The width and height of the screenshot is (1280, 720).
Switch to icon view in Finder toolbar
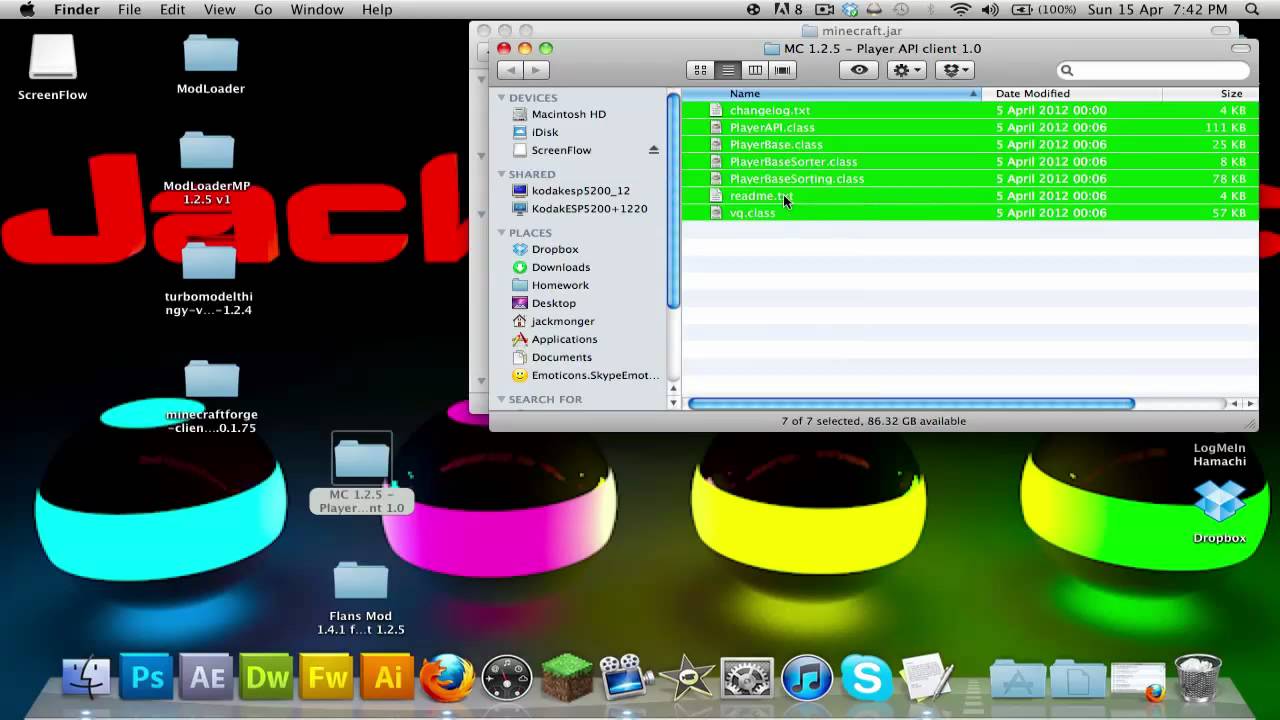tap(700, 70)
